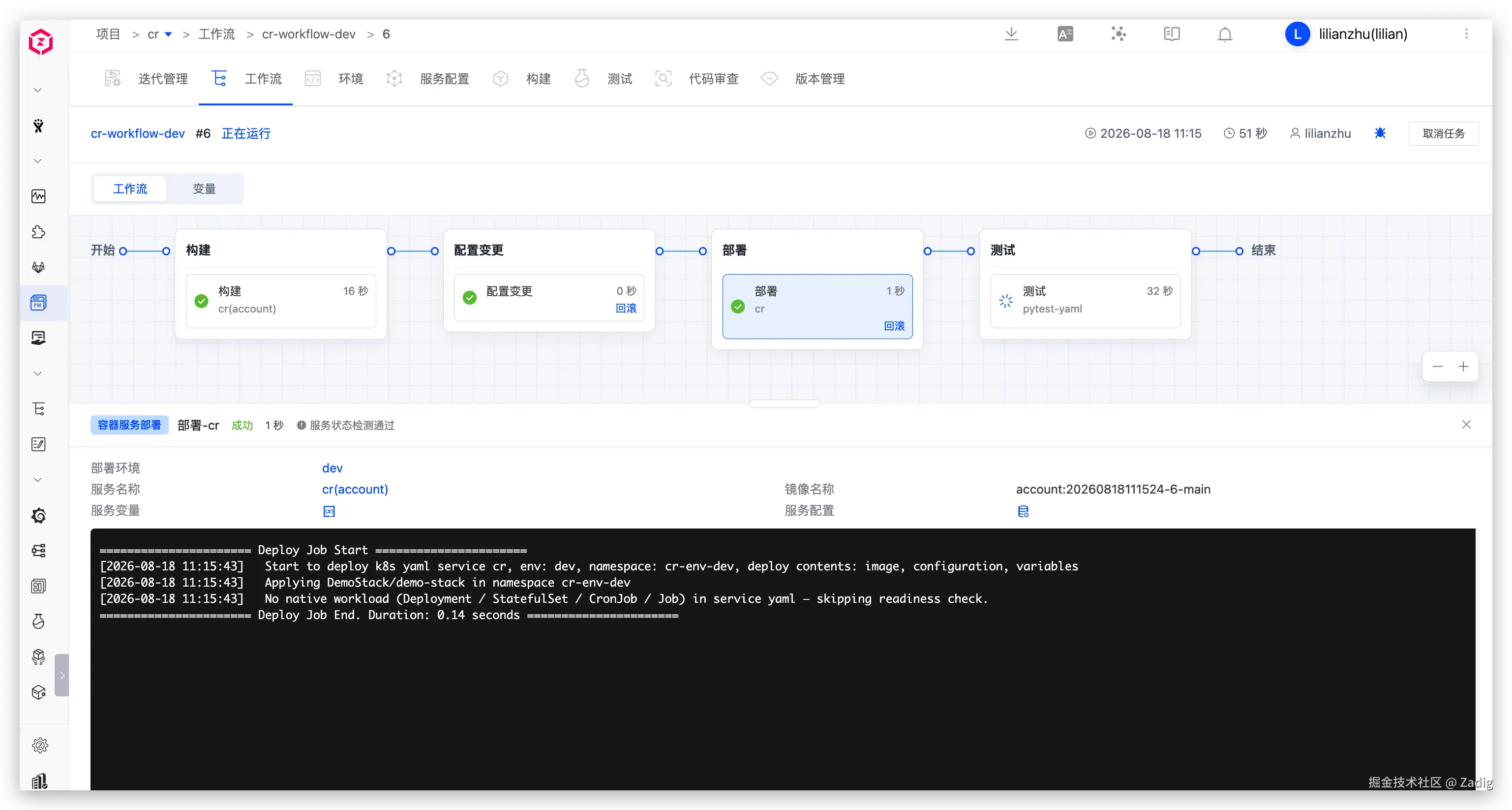Toggle the fourth sidebar section chevron
Viewport: 1512px width, 810px height.
[37, 480]
